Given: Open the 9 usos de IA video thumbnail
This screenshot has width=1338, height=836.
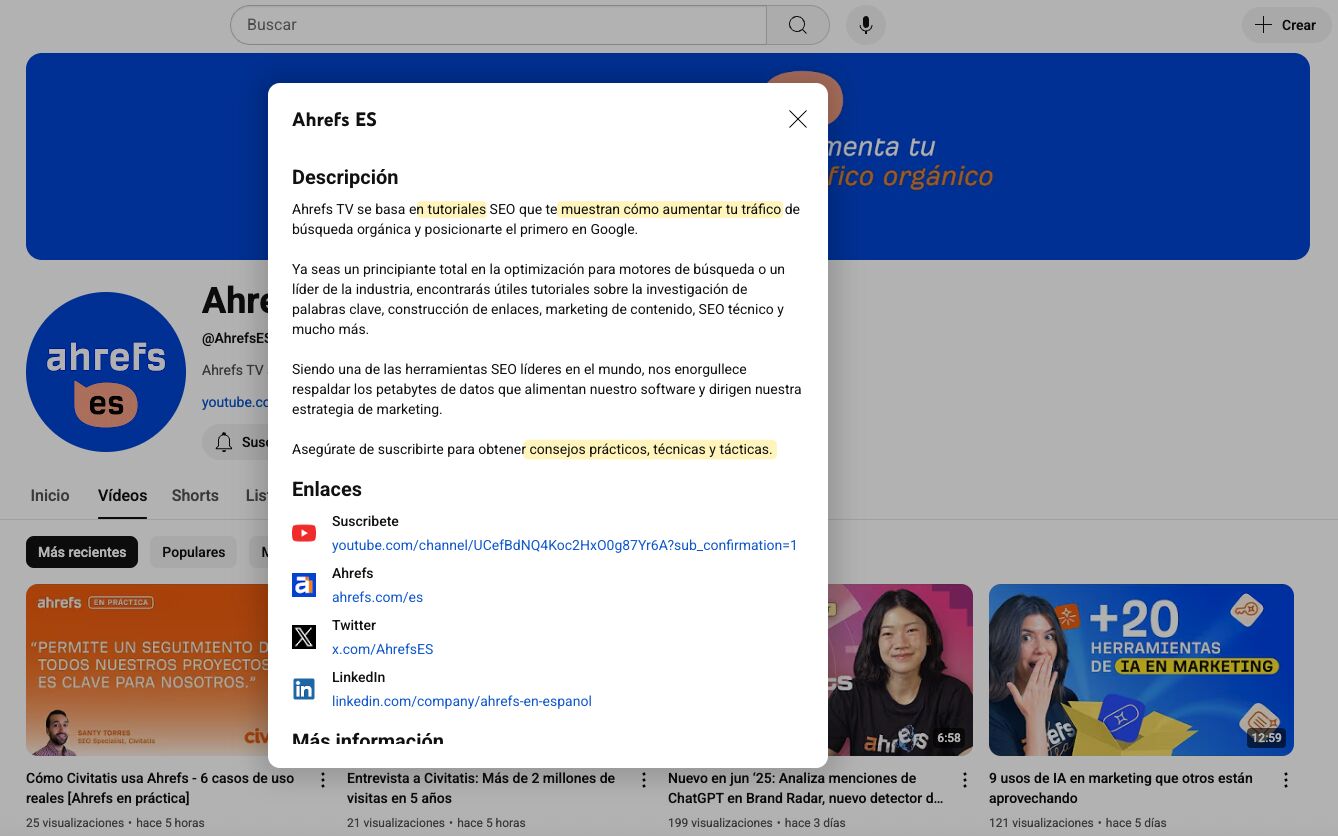Looking at the screenshot, I should coord(1140,670).
